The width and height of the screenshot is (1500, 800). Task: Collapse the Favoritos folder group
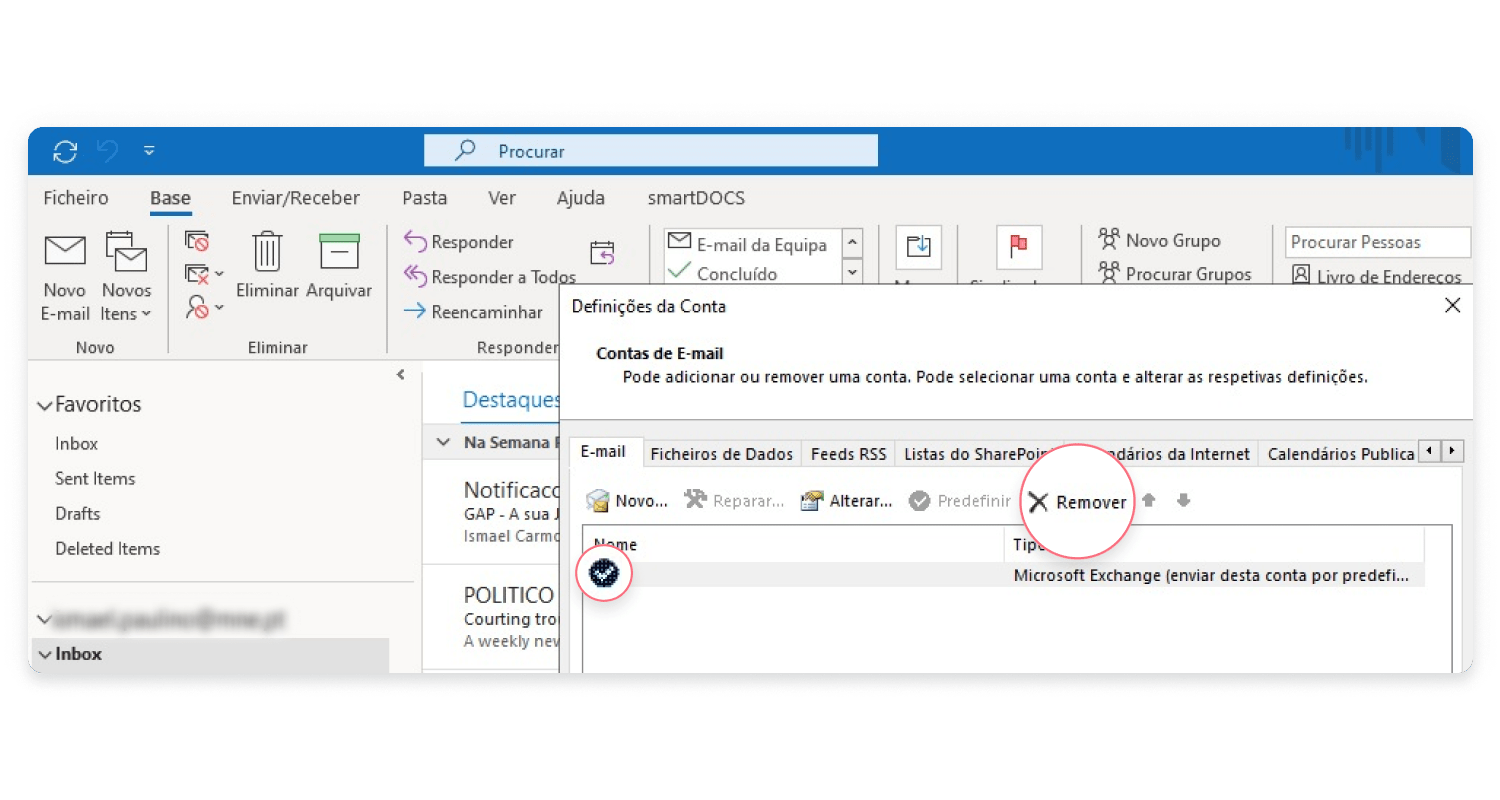44,405
